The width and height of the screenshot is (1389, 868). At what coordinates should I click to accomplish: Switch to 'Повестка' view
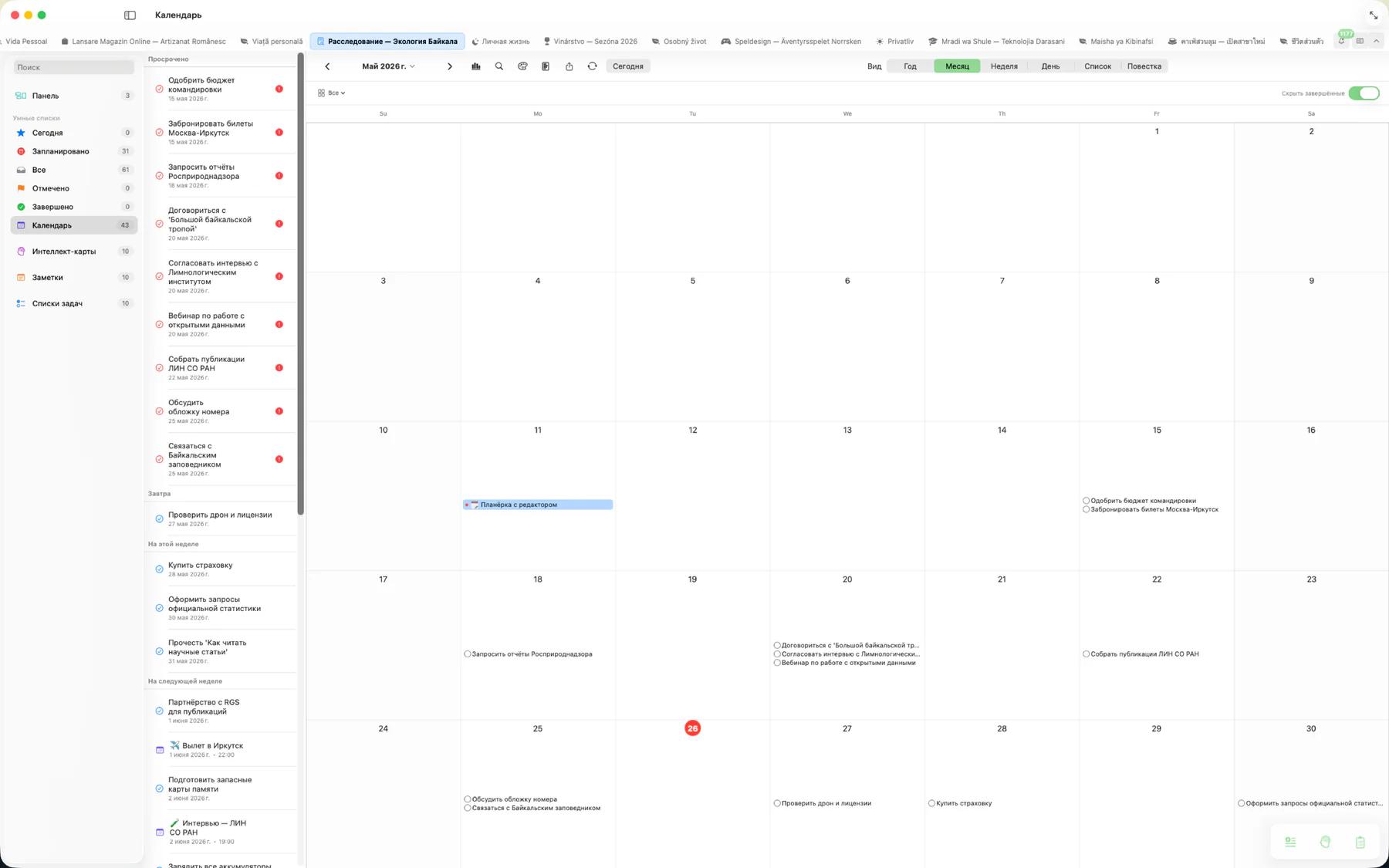point(1144,66)
